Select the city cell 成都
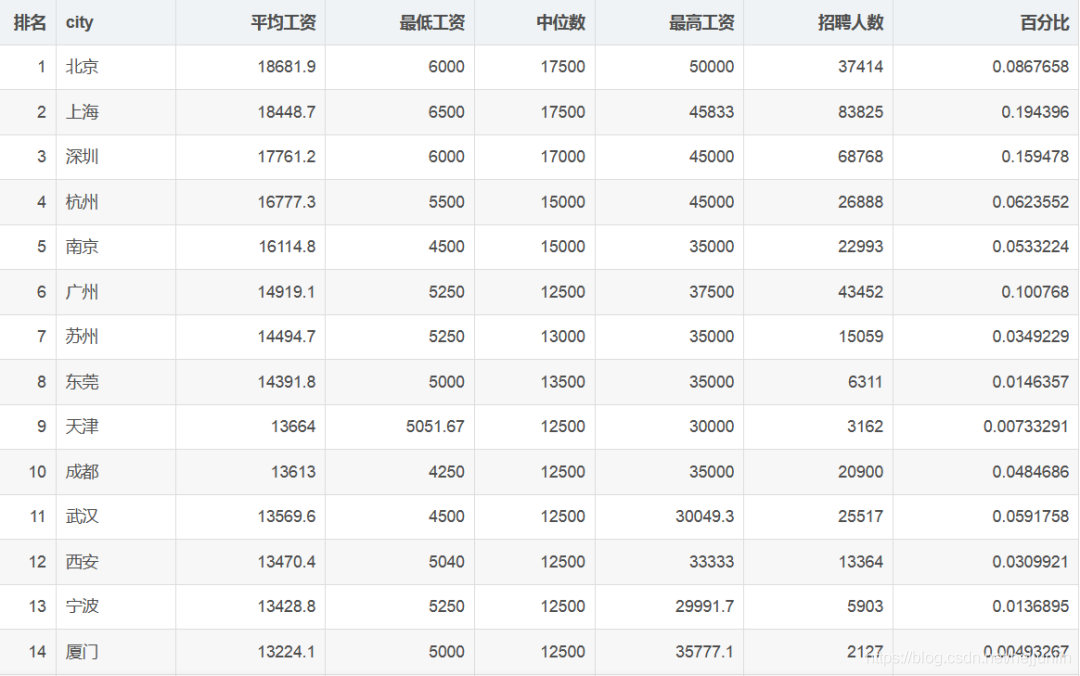Image resolution: width=1080 pixels, height=676 pixels. 82,472
